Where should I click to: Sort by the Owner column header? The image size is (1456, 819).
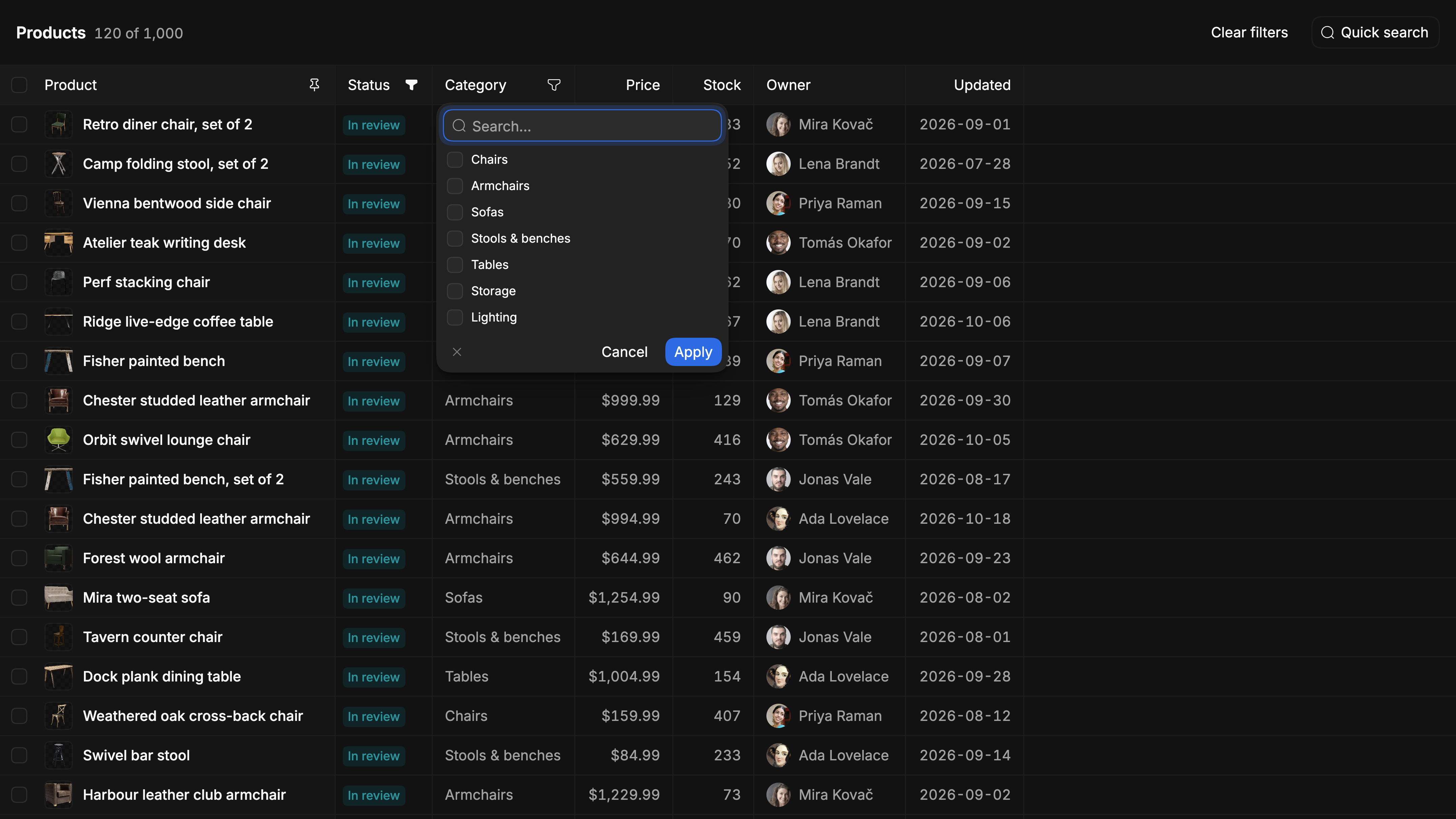click(788, 85)
